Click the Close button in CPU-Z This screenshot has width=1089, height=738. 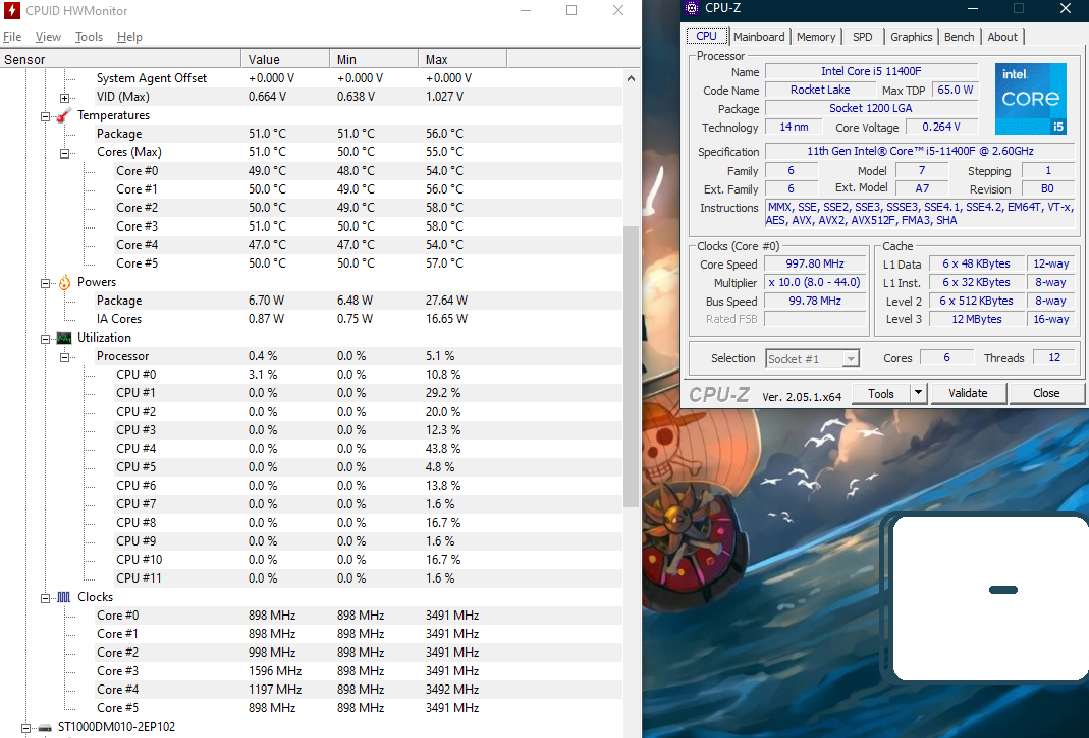pyautogui.click(x=1046, y=393)
